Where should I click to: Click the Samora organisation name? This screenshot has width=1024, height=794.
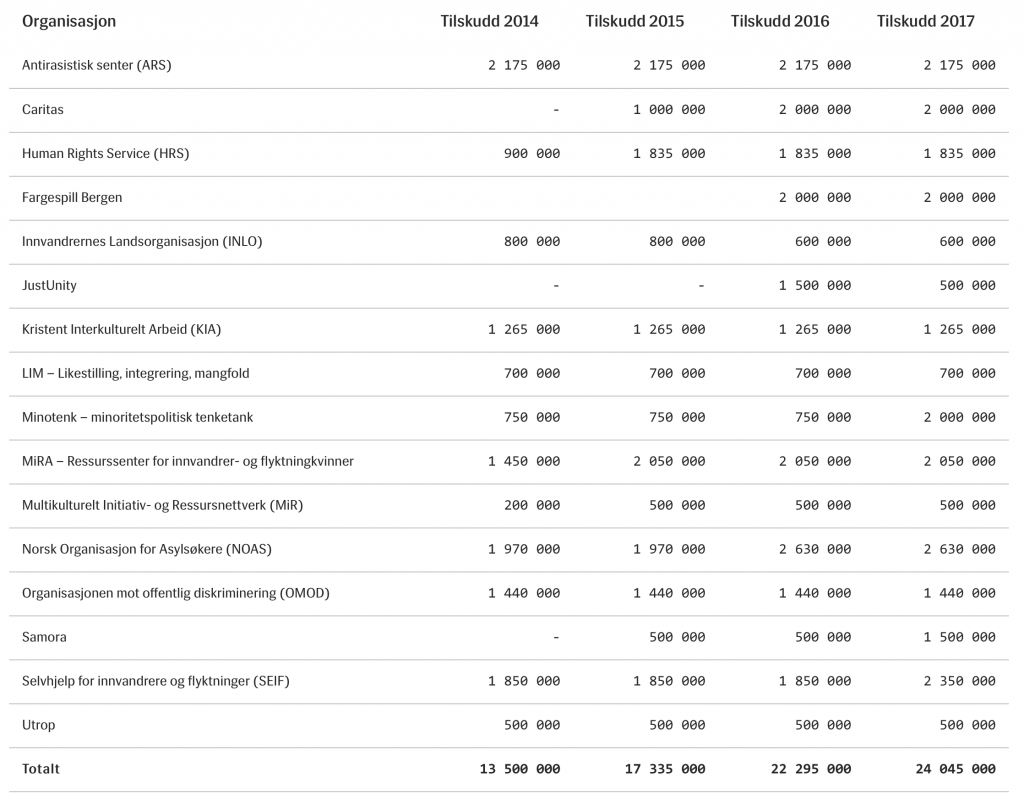(x=44, y=637)
